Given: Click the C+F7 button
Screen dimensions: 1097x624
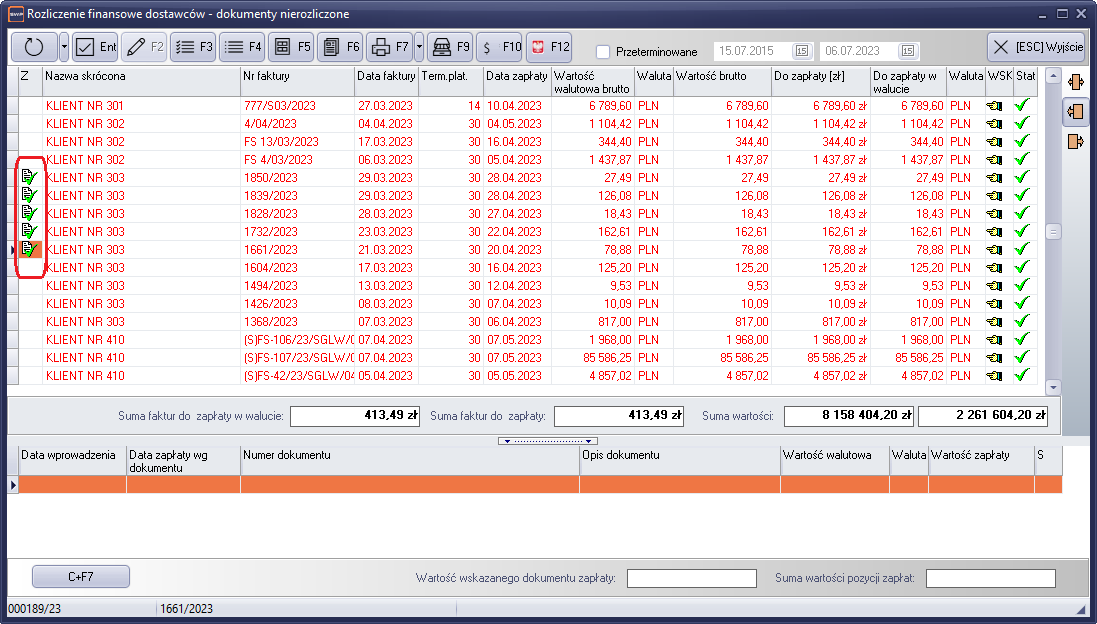Looking at the screenshot, I should pos(81,577).
